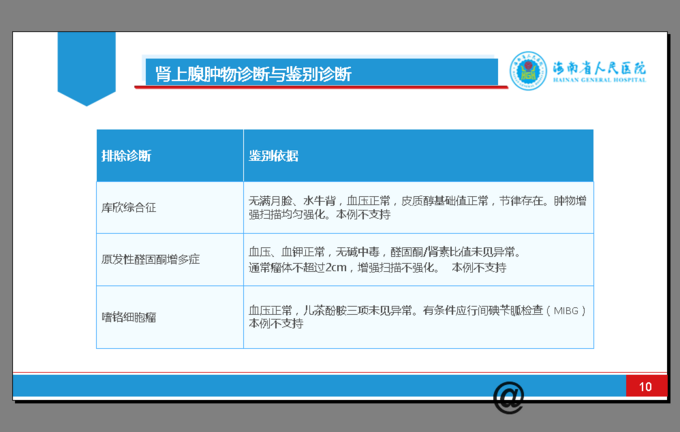Click the red underline beneath the title banner

pyautogui.click(x=320, y=87)
